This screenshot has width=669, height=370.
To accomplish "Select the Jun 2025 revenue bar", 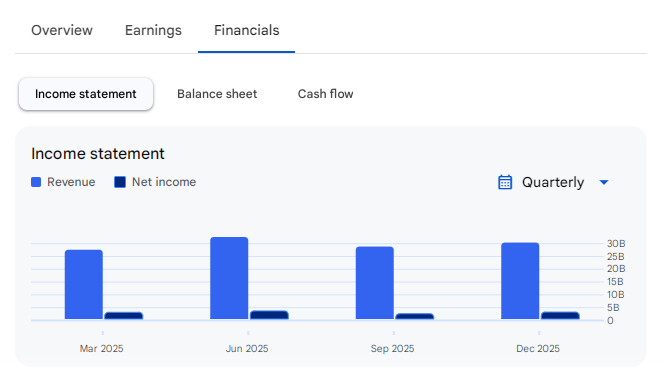I will point(229,278).
